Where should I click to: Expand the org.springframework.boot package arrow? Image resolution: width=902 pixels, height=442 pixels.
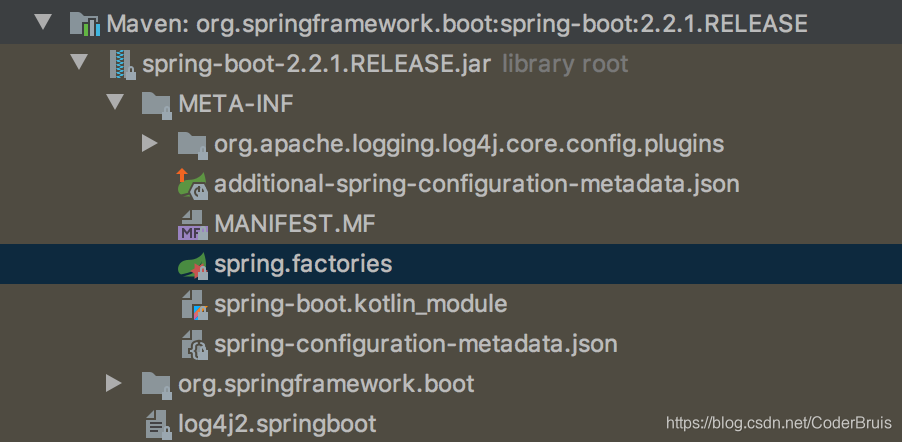114,383
